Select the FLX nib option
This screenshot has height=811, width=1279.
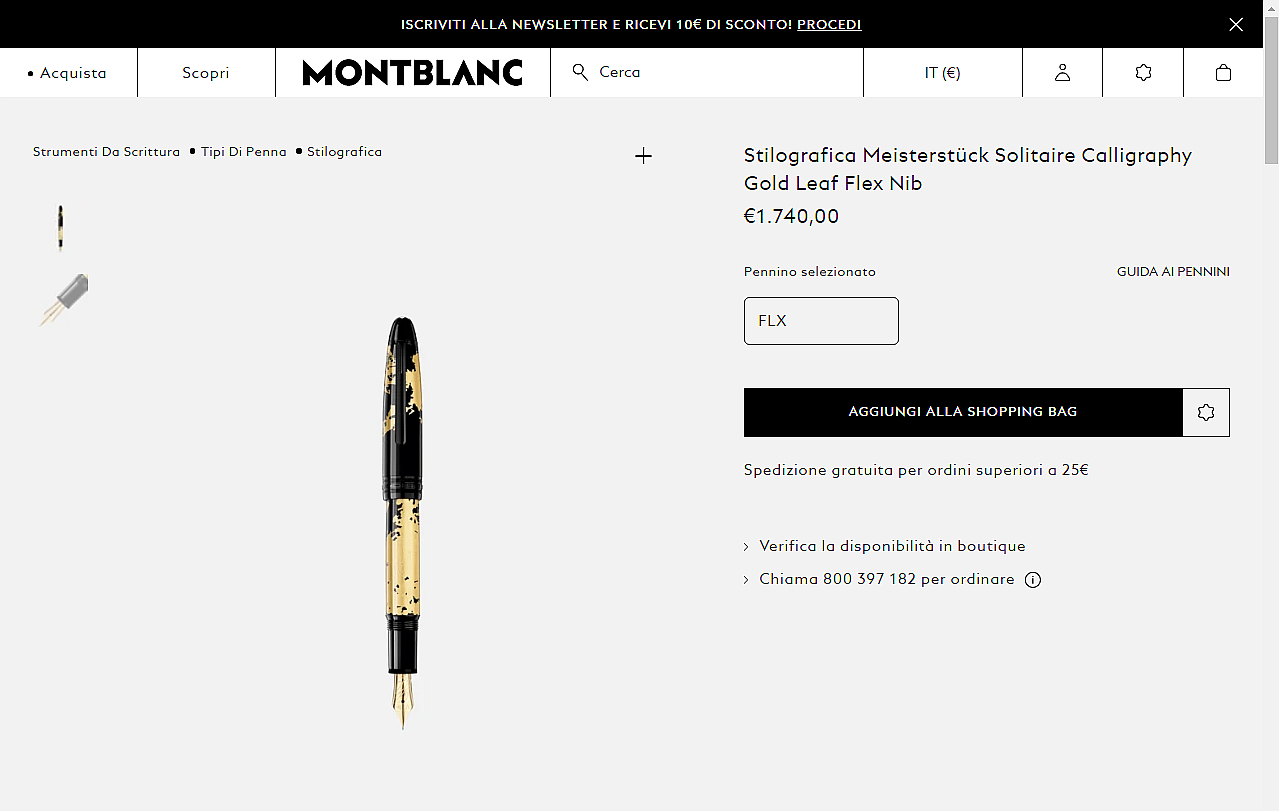[x=821, y=321]
